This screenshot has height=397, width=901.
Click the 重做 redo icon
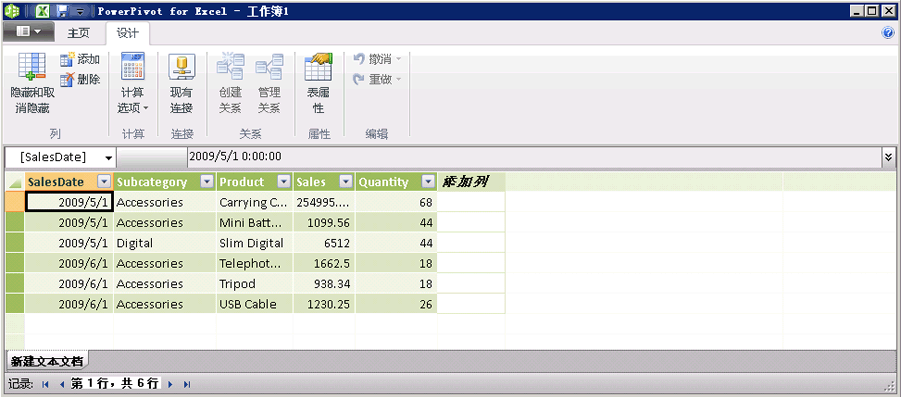[360, 79]
